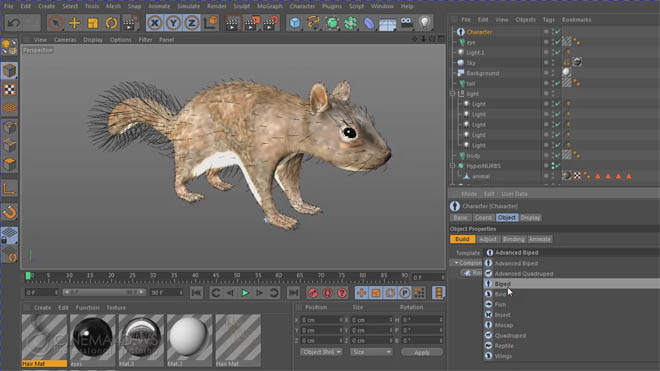The height and width of the screenshot is (371, 660).
Task: Select the Adjust tab
Action: coord(488,239)
